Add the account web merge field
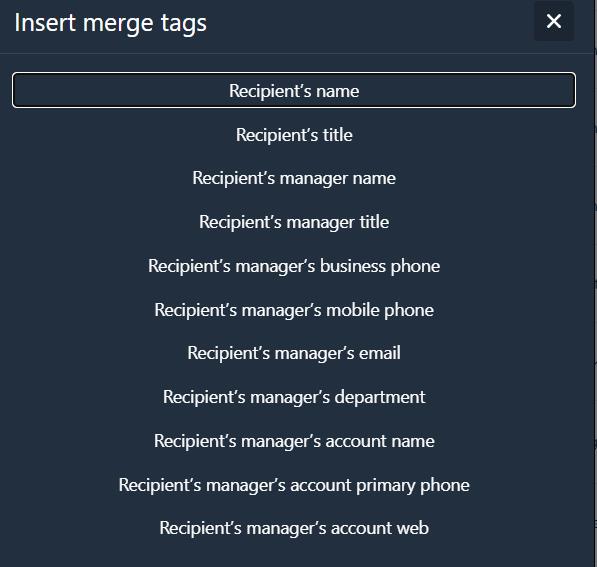This screenshot has width=597, height=567. click(294, 528)
